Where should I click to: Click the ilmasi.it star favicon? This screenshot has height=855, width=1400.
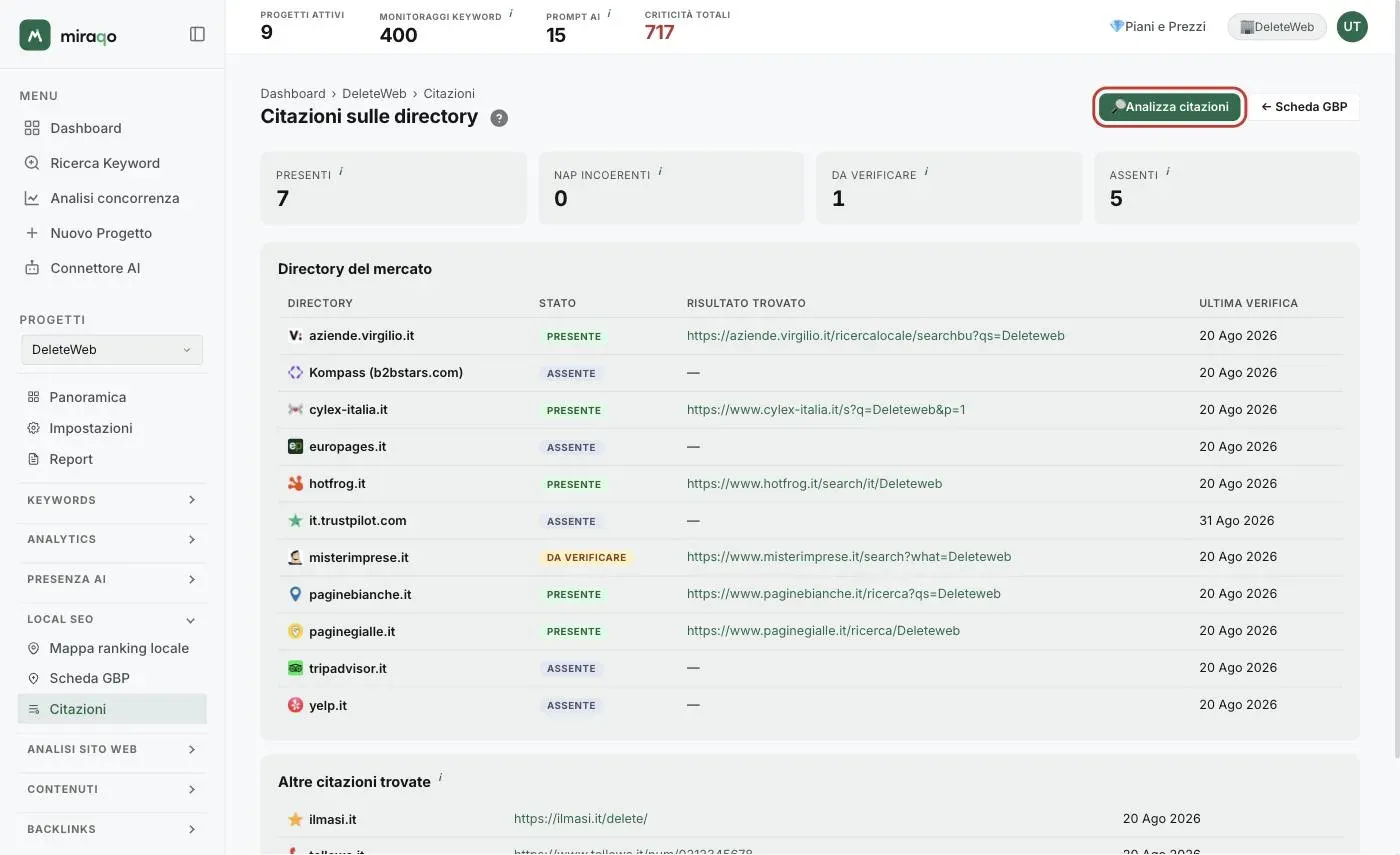(295, 819)
